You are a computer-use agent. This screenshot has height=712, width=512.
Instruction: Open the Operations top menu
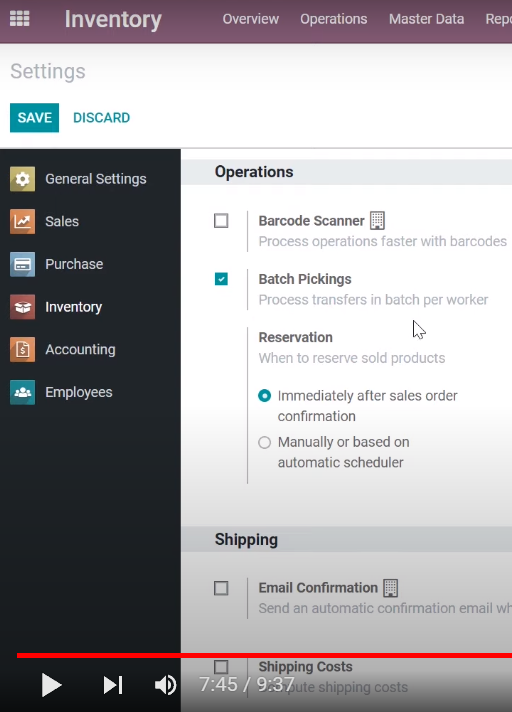334,19
